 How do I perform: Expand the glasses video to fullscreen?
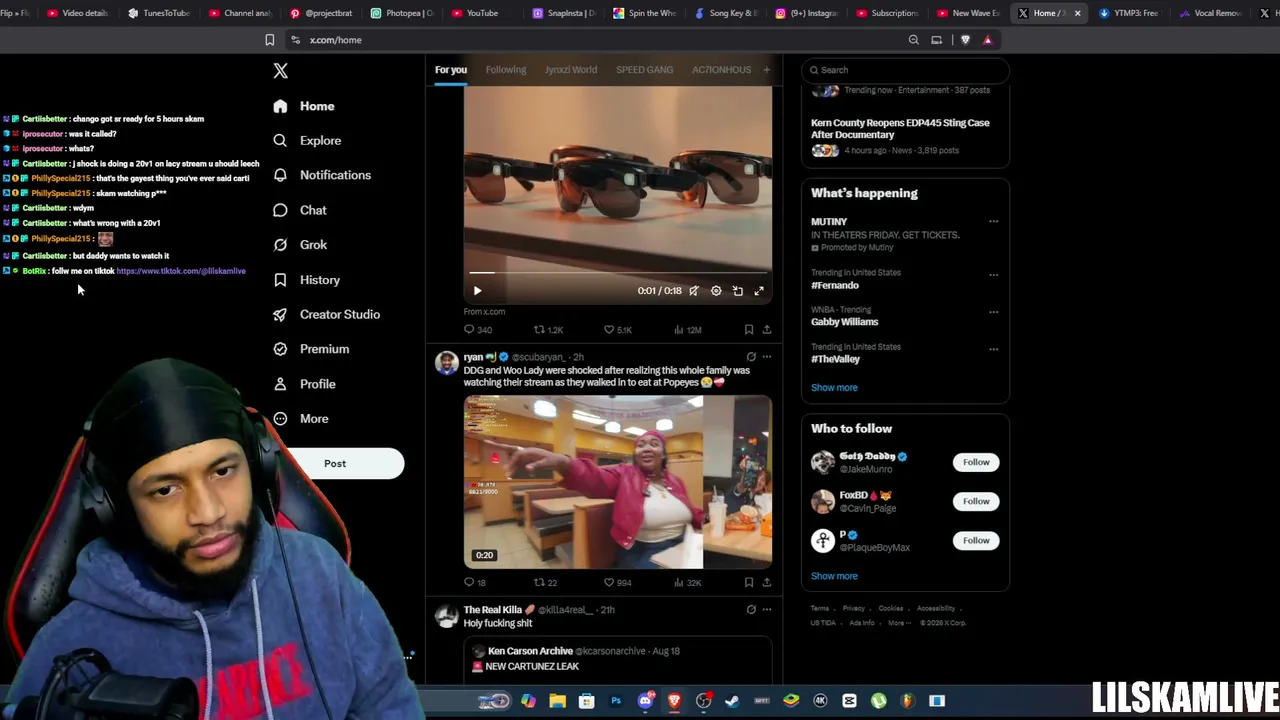pos(759,291)
